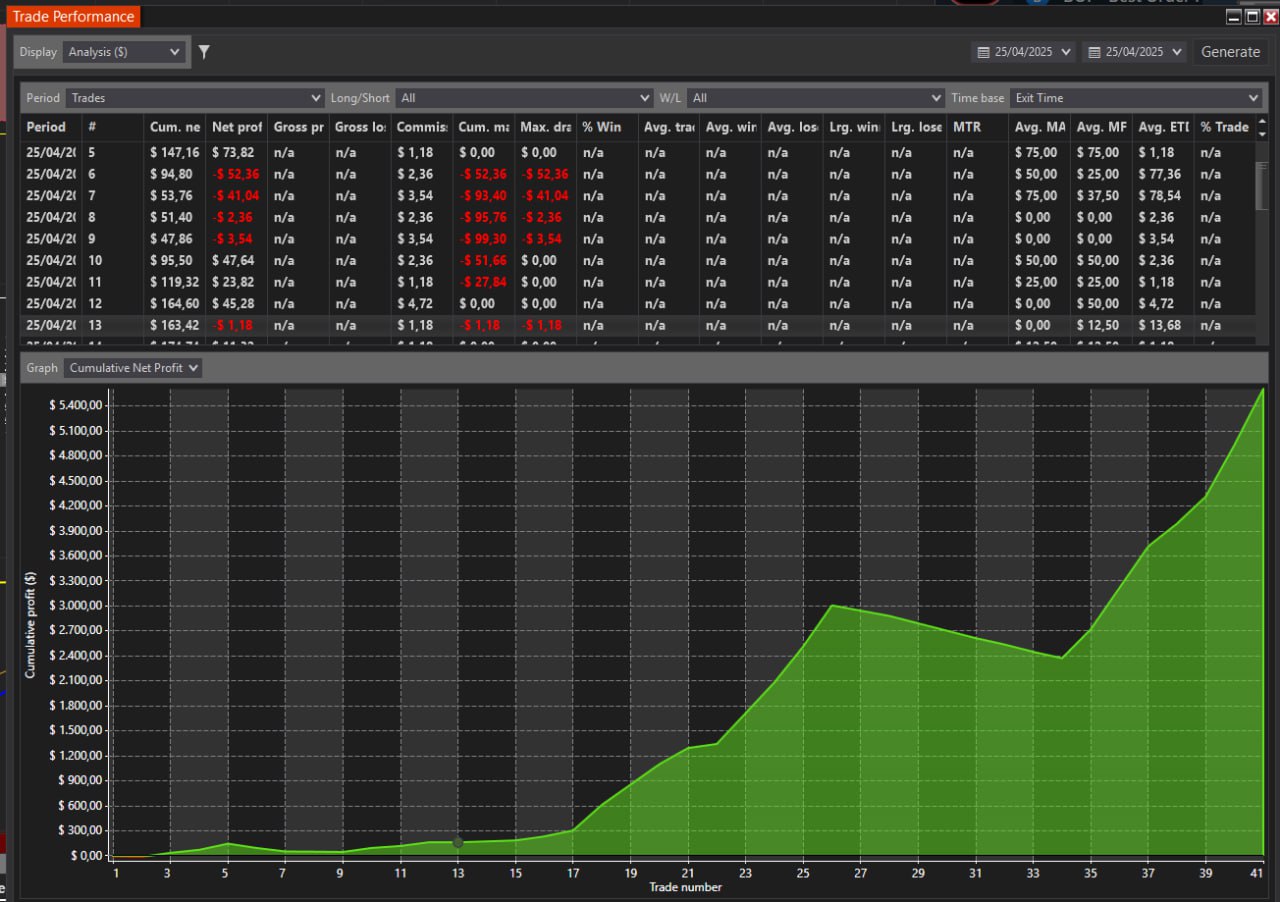Click the trade 13 marker on graph
This screenshot has height=902, width=1280.
coord(458,843)
